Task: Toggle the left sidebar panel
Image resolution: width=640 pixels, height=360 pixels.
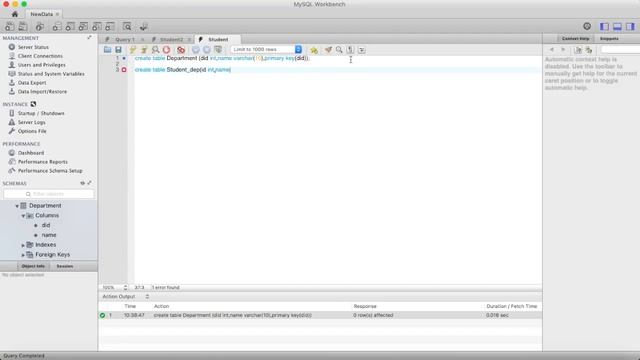Action: click(604, 27)
